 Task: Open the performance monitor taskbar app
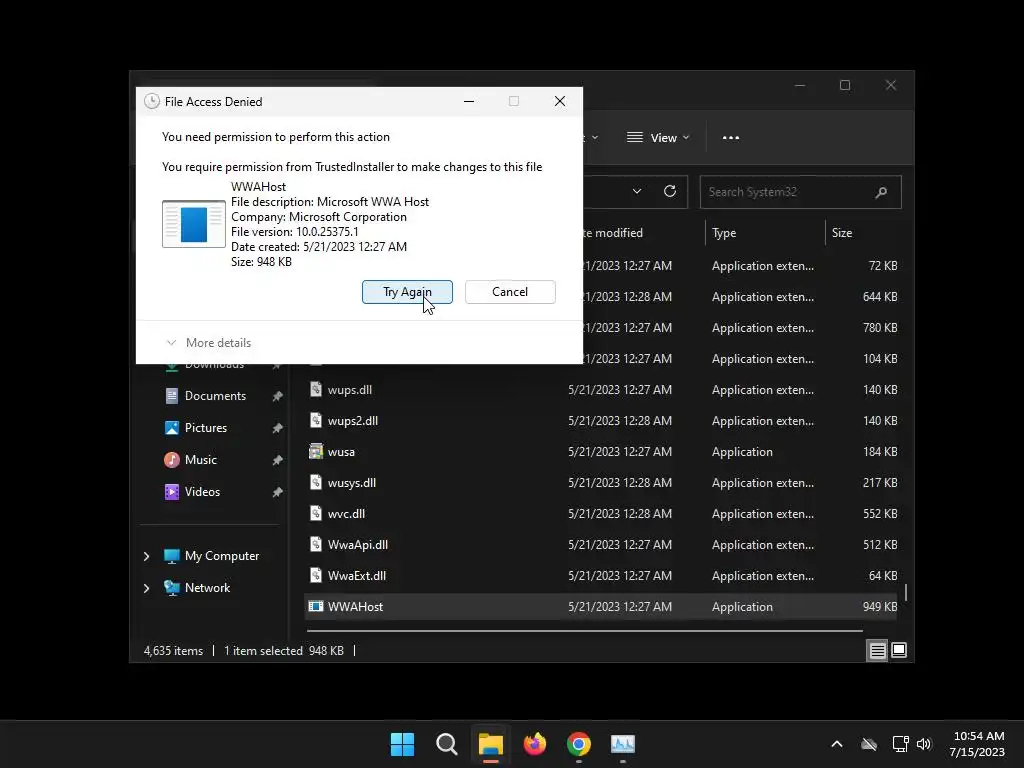(x=623, y=744)
